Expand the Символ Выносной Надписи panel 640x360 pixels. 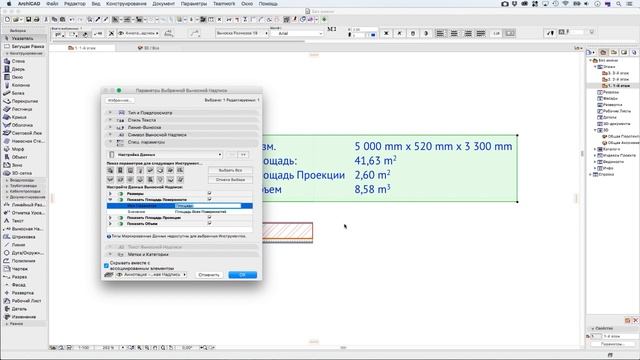(182, 135)
